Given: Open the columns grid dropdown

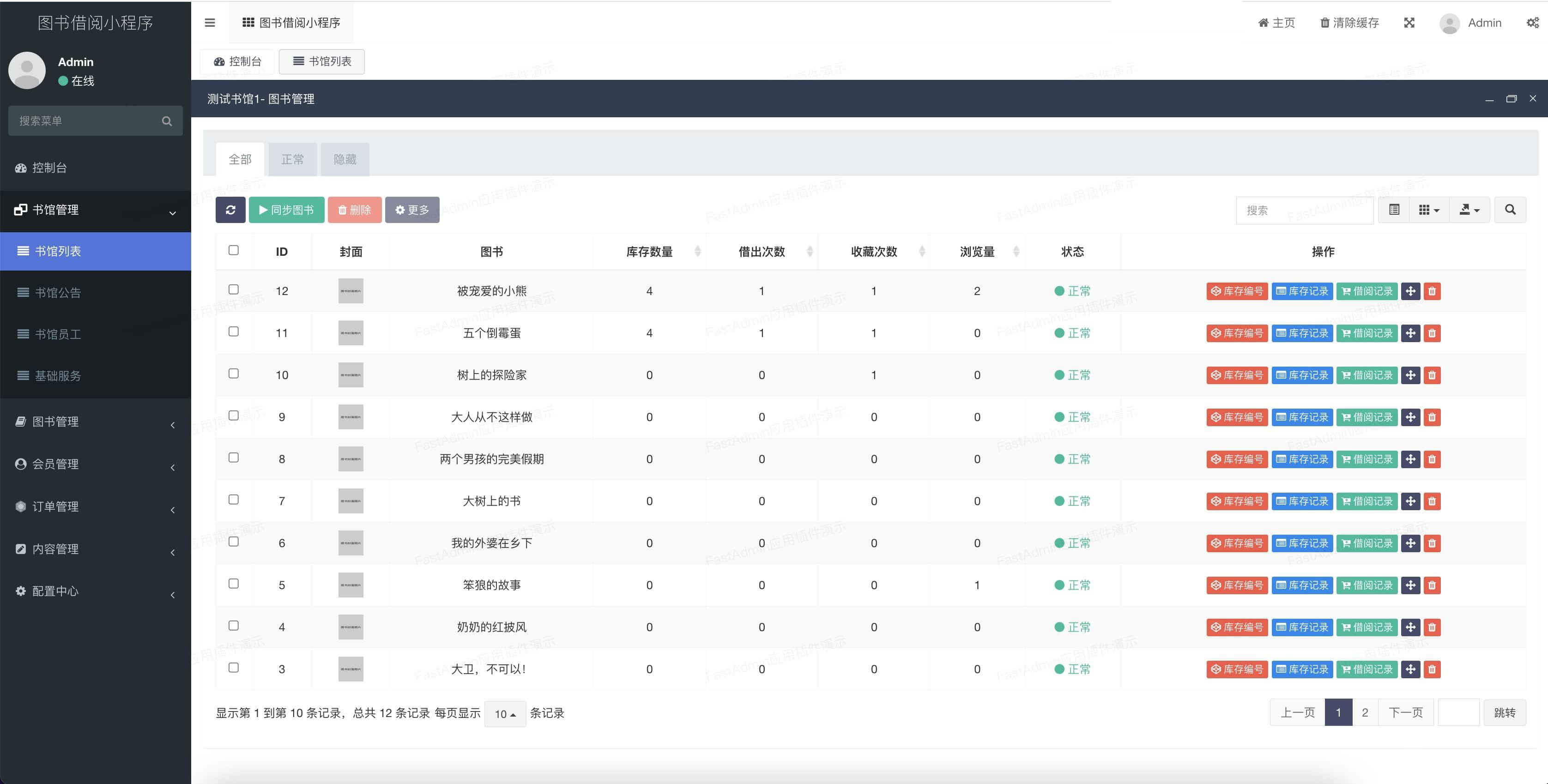Looking at the screenshot, I should point(1428,210).
